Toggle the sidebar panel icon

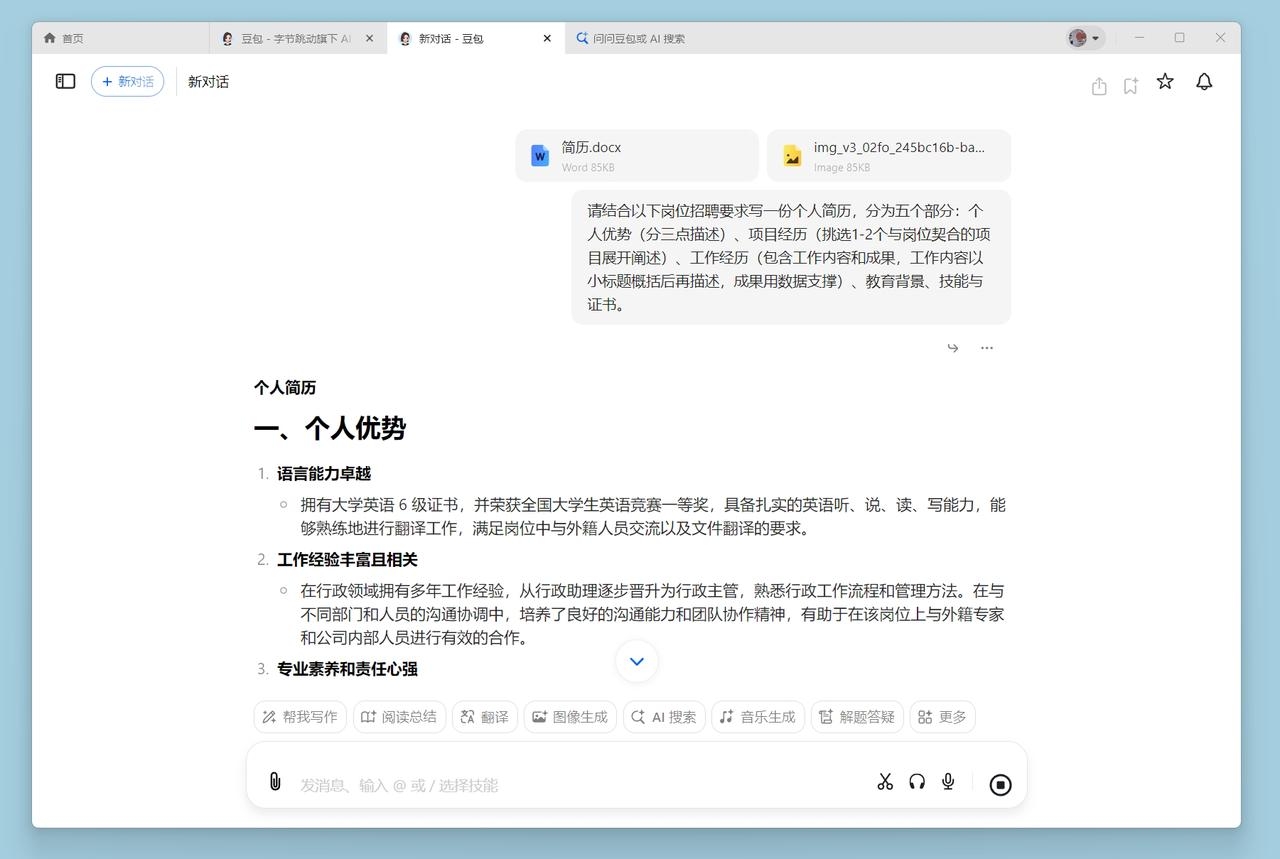(x=65, y=81)
